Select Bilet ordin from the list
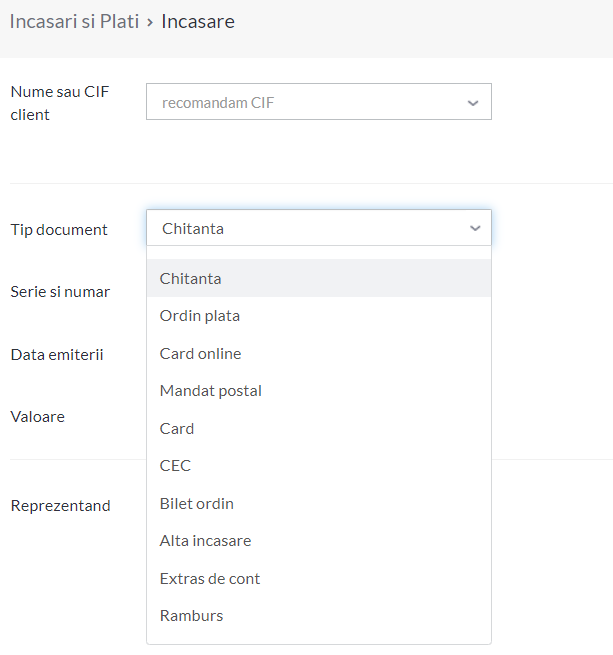 click(319, 503)
